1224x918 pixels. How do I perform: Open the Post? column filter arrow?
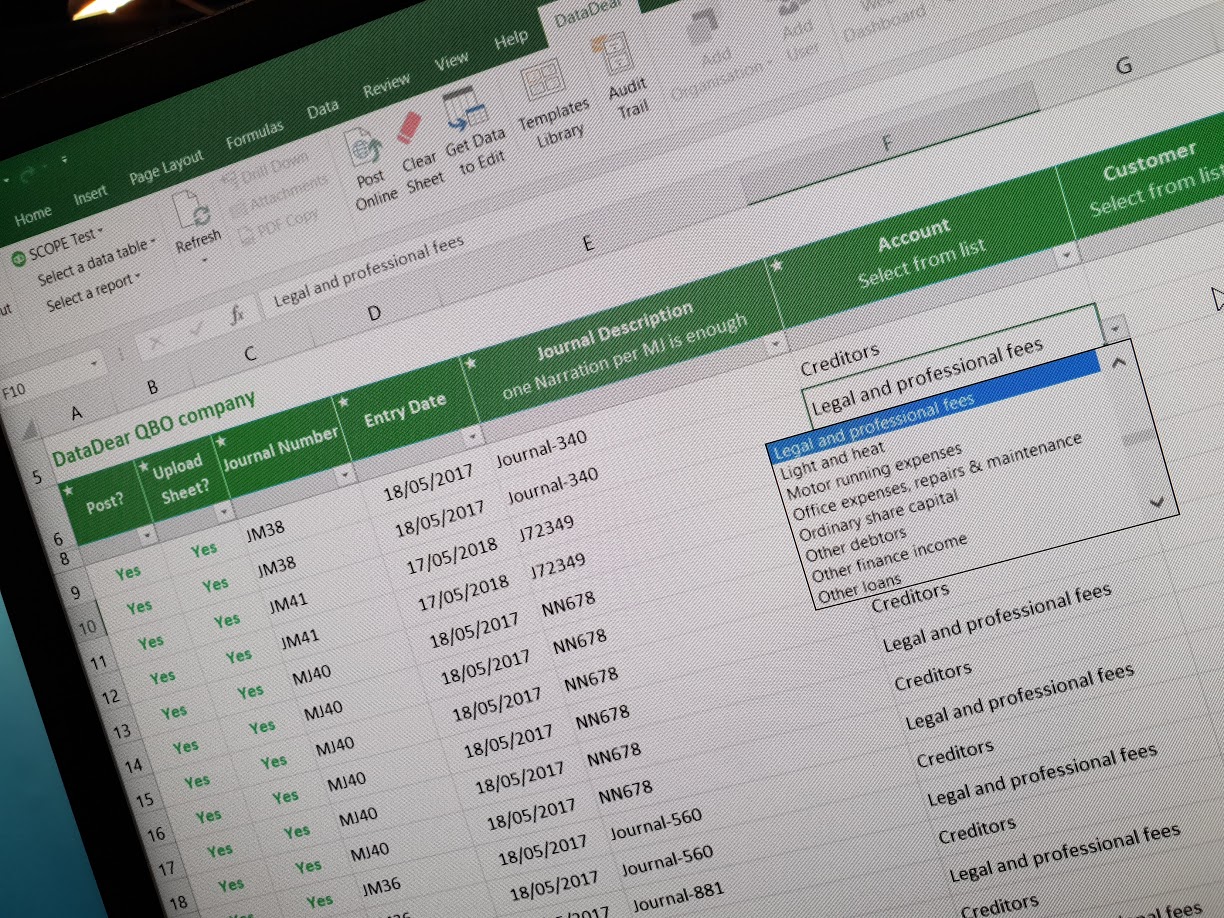[149, 537]
